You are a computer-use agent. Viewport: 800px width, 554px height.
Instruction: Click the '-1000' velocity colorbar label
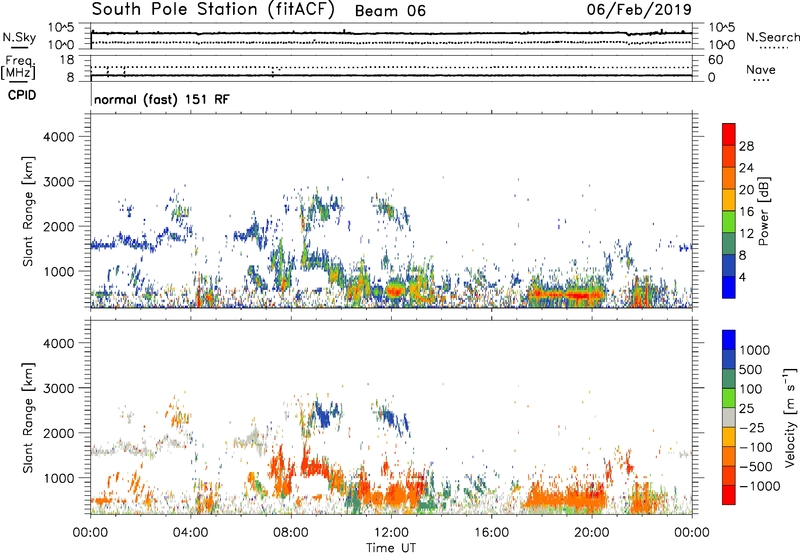point(760,486)
